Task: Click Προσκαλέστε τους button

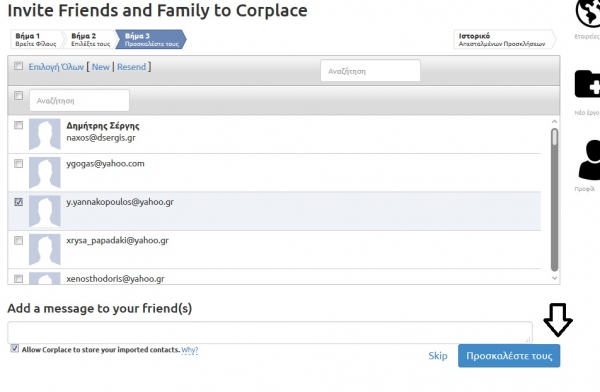Action: click(x=509, y=356)
